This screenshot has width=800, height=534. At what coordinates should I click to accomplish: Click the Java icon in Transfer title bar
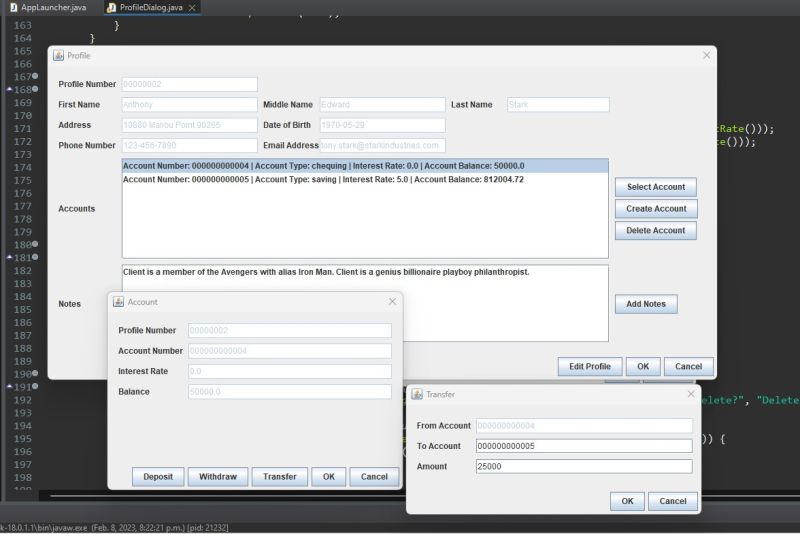click(x=417, y=394)
